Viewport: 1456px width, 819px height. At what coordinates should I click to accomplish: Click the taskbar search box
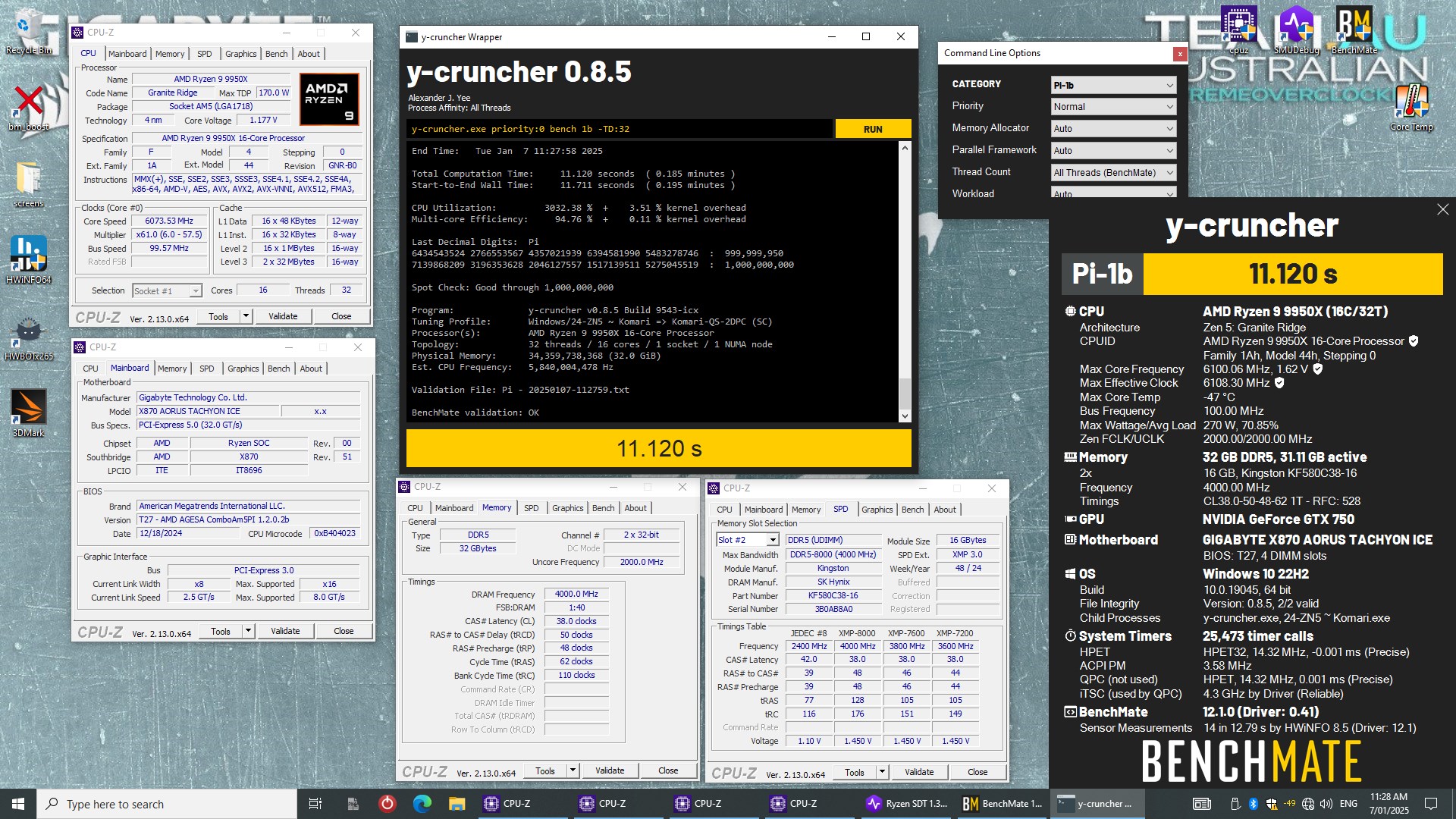click(x=167, y=804)
